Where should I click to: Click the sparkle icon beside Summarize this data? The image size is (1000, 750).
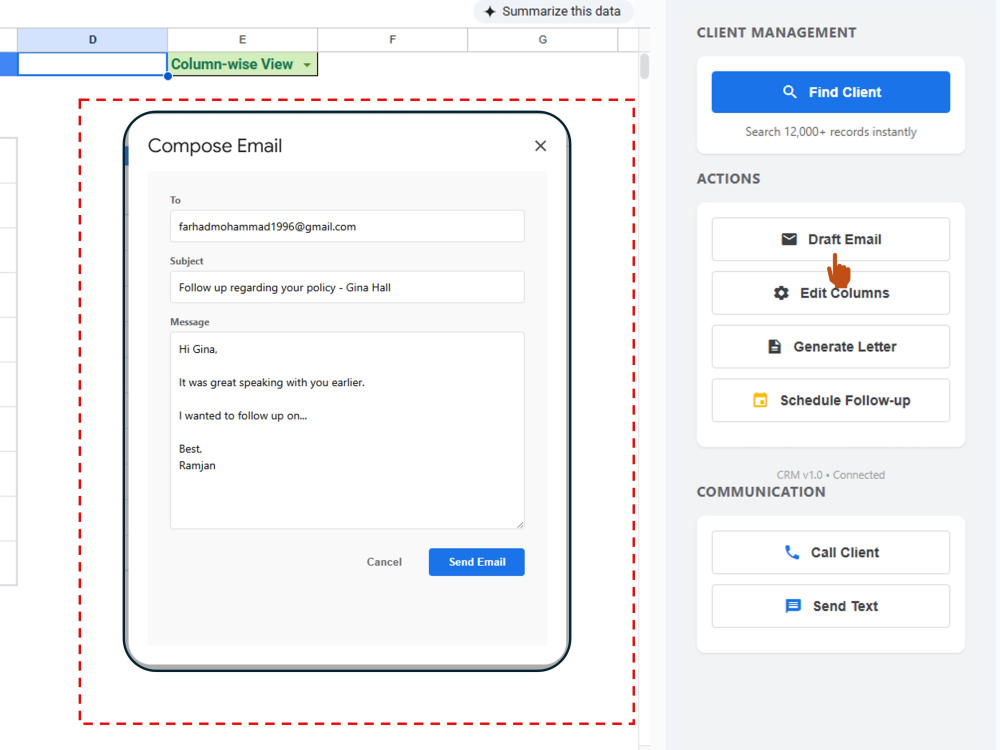(490, 11)
